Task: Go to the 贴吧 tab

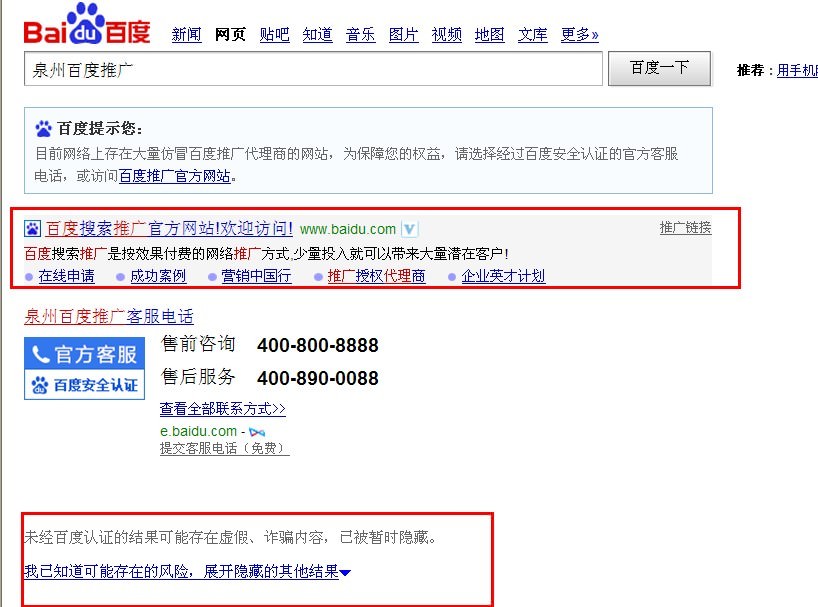Action: 274,35
